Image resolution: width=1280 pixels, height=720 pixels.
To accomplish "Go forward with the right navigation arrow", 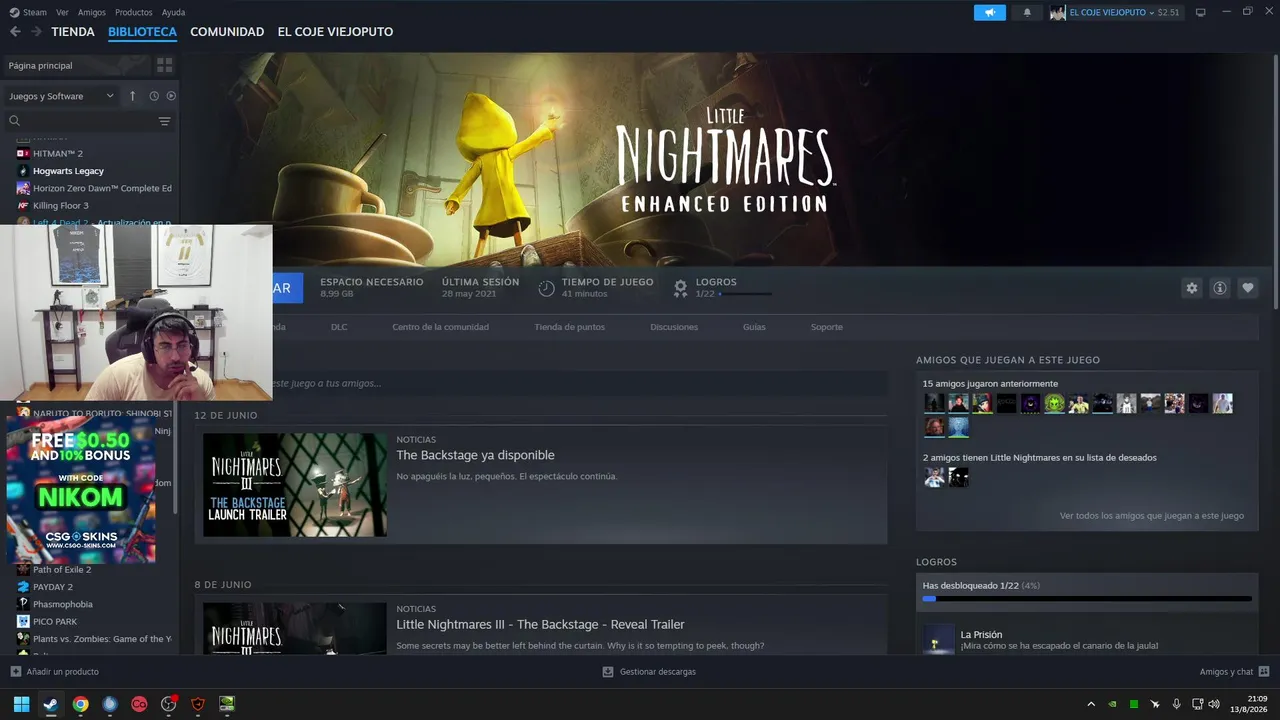I will pyautogui.click(x=36, y=32).
